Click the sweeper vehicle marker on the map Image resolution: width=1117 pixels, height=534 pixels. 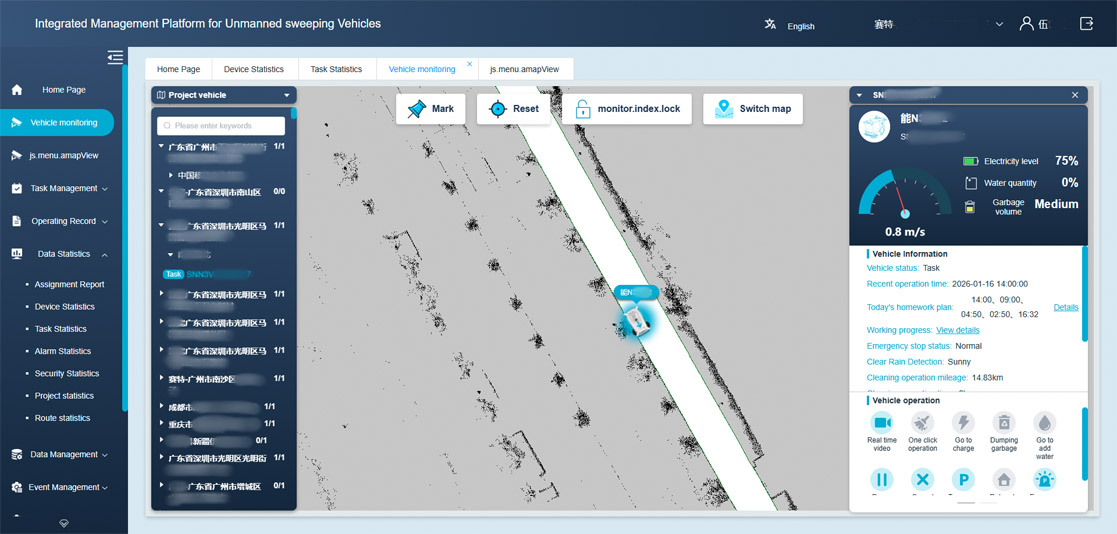point(637,320)
